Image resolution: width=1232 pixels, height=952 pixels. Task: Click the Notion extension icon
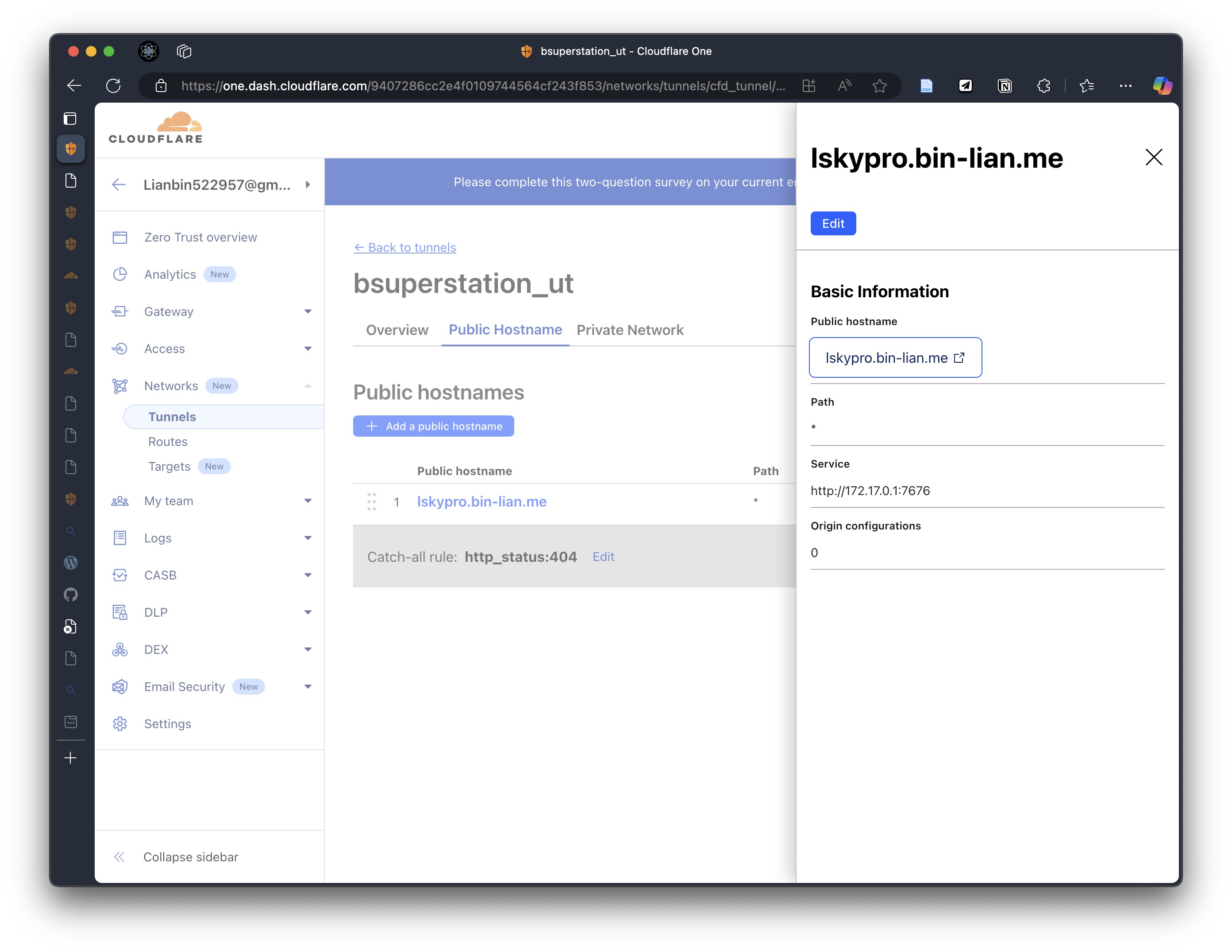1004,86
